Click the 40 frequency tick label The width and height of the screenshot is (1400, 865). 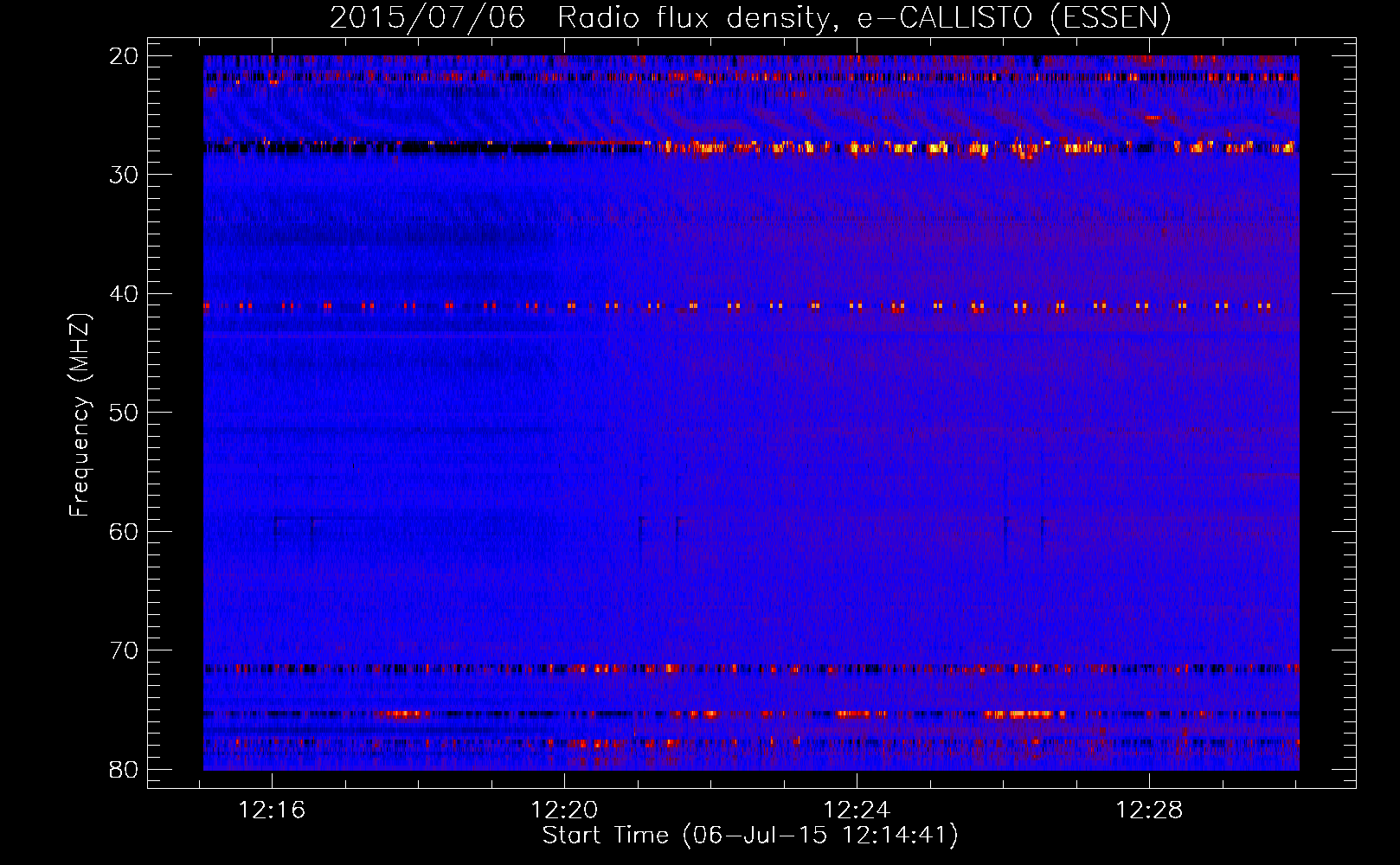124,294
